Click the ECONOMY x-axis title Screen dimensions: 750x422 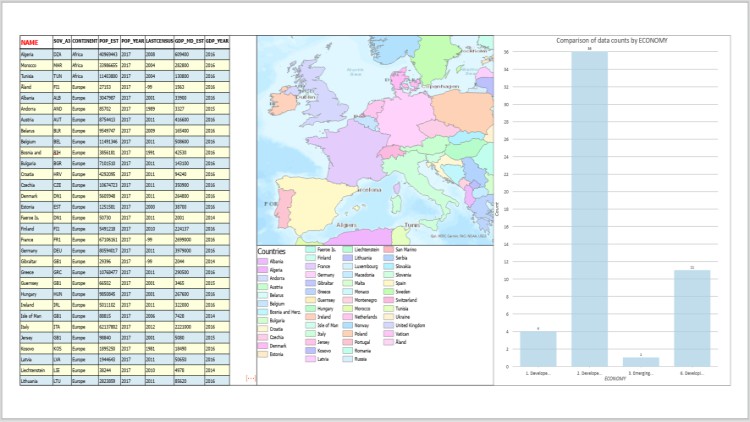pos(615,378)
